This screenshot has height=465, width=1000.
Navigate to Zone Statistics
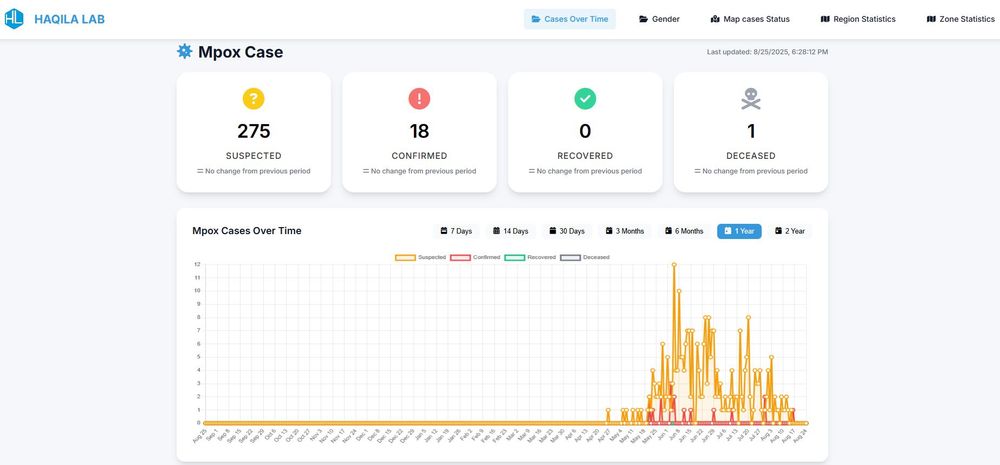pyautogui.click(x=960, y=19)
